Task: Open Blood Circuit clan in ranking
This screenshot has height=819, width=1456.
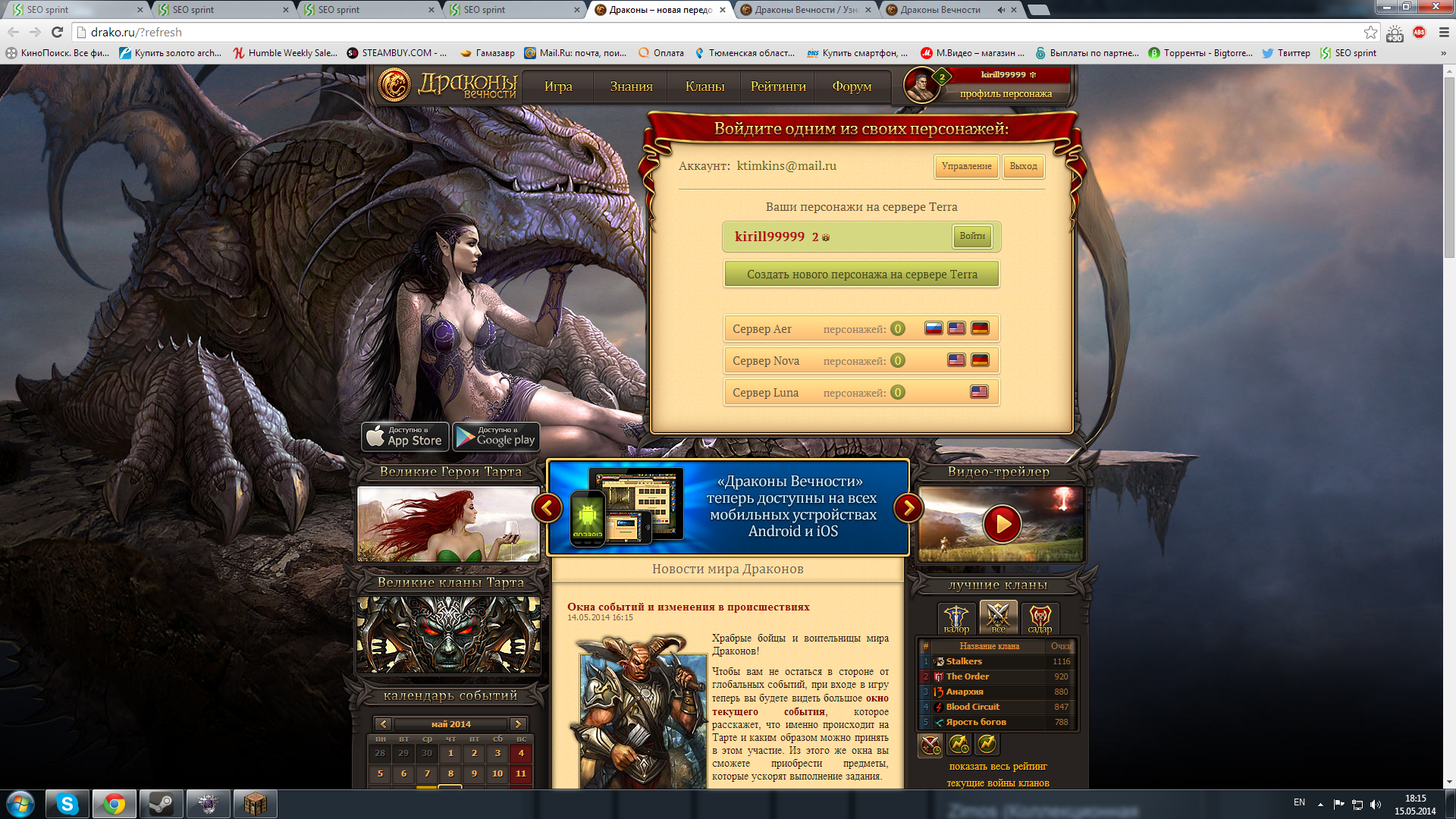Action: (x=973, y=707)
